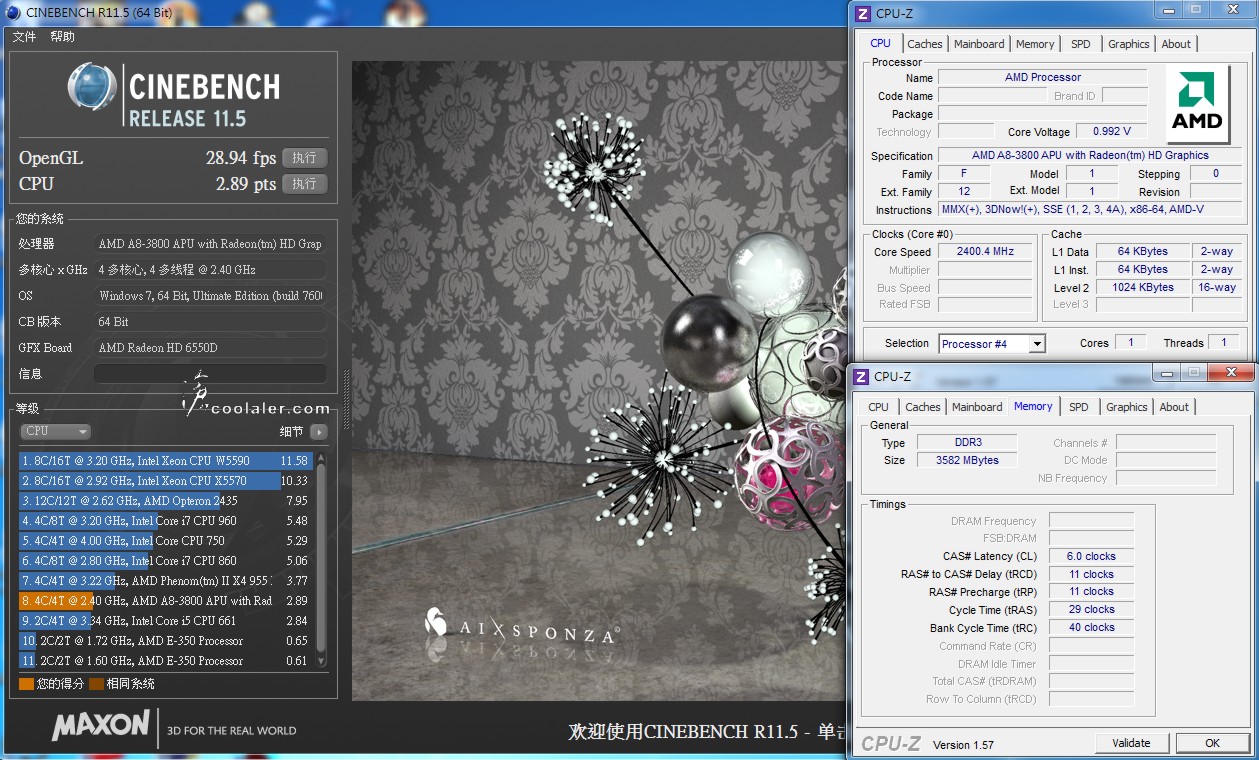Click the CPU-Z icon in lower window title bar
The image size is (1259, 760).
pyautogui.click(x=861, y=376)
